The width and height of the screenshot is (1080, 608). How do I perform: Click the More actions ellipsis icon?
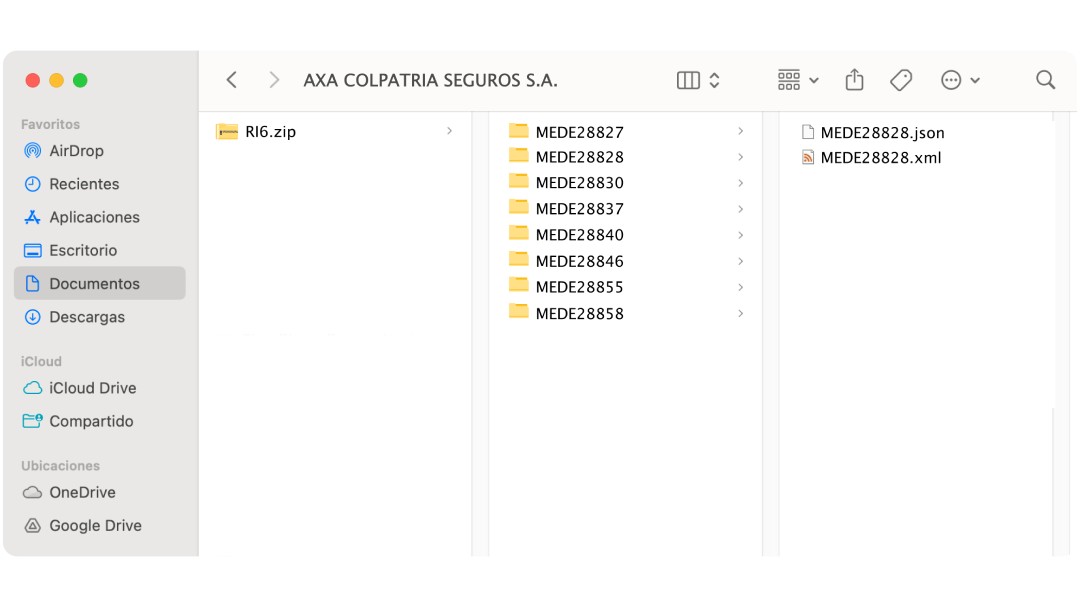(951, 80)
